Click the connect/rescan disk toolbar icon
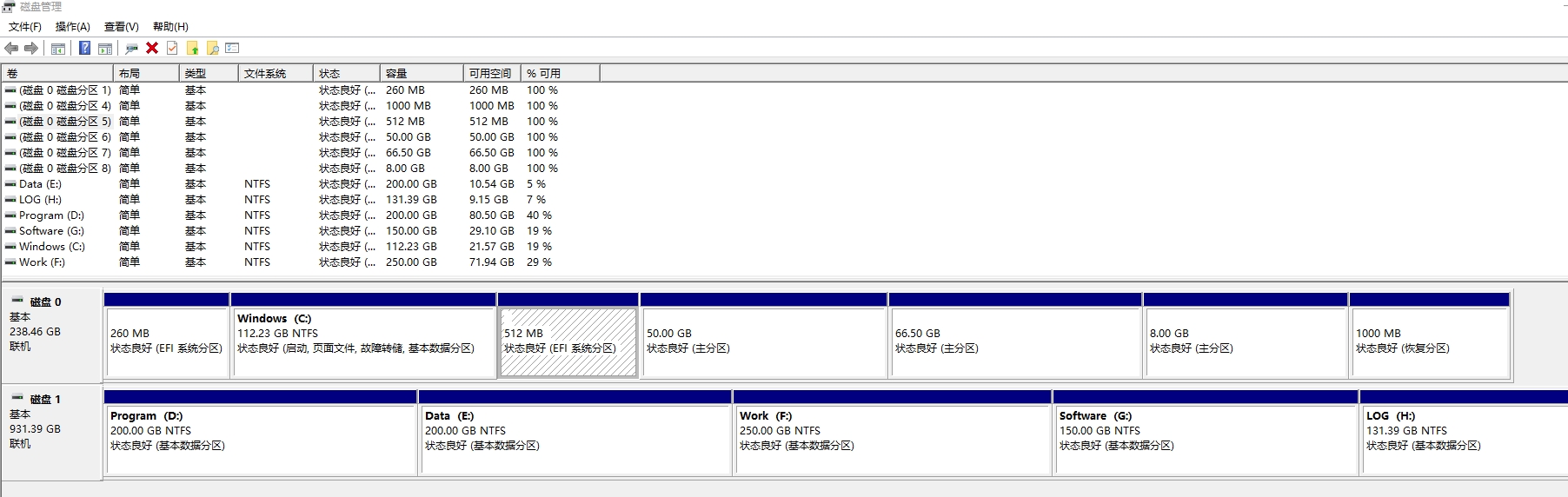 (132, 49)
